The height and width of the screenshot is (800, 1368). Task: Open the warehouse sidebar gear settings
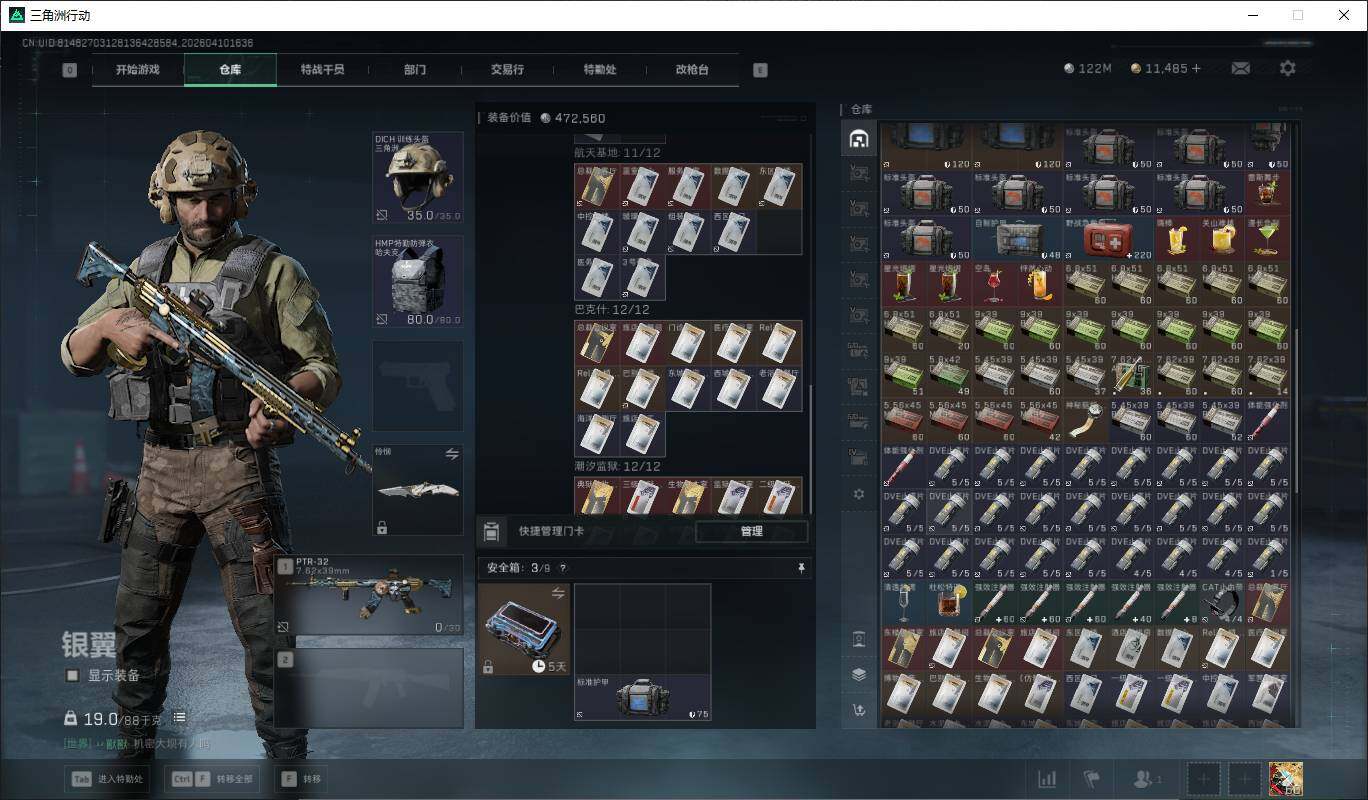coord(858,494)
